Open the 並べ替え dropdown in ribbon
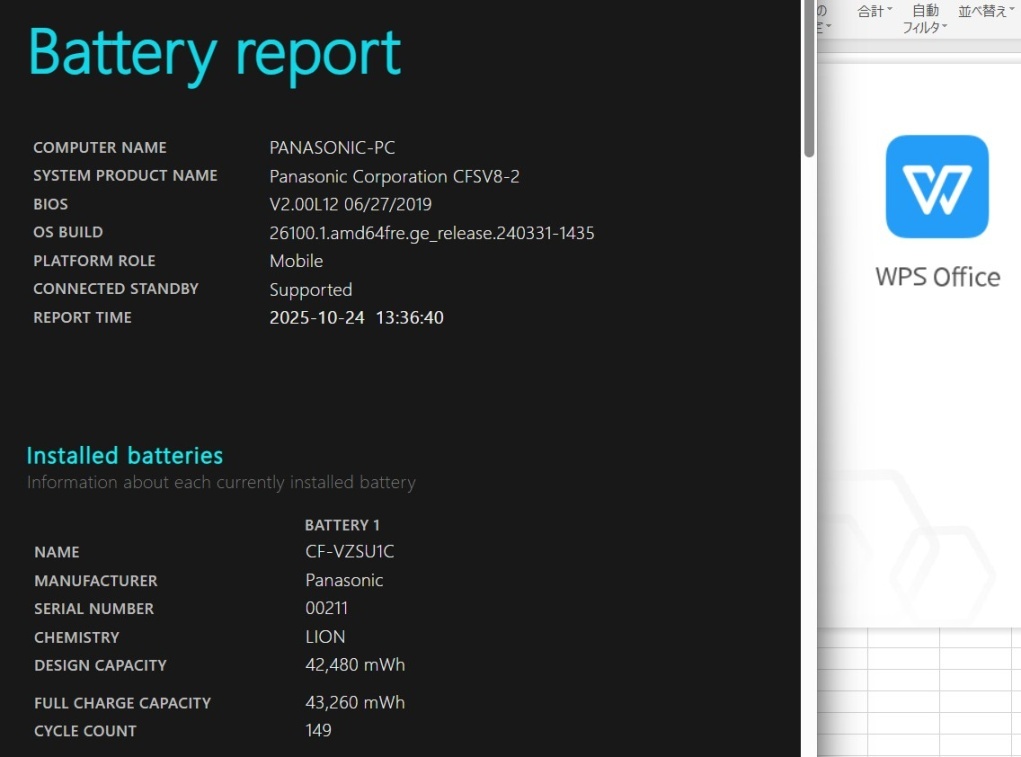 [x=986, y=11]
